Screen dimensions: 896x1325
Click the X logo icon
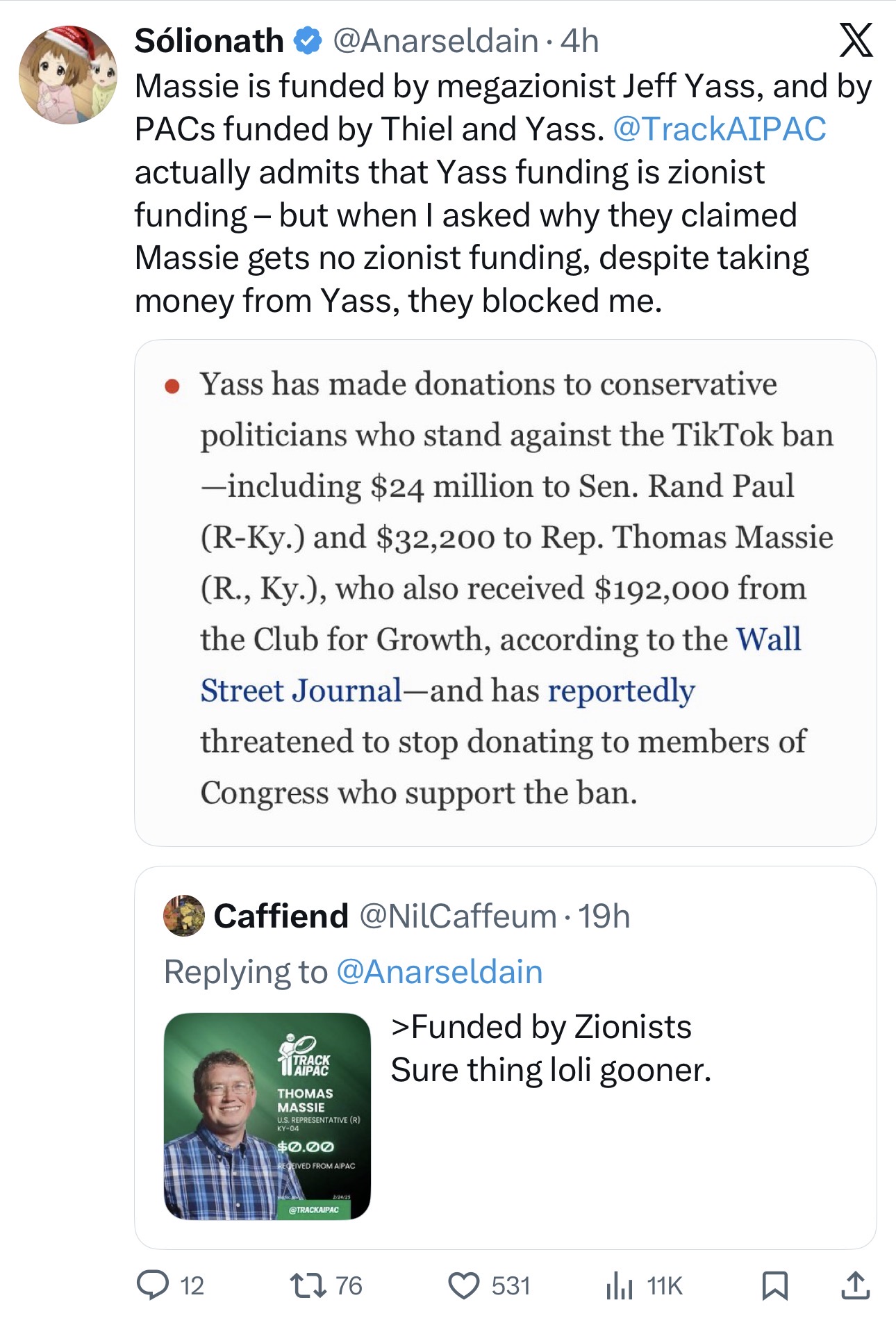pos(856,40)
